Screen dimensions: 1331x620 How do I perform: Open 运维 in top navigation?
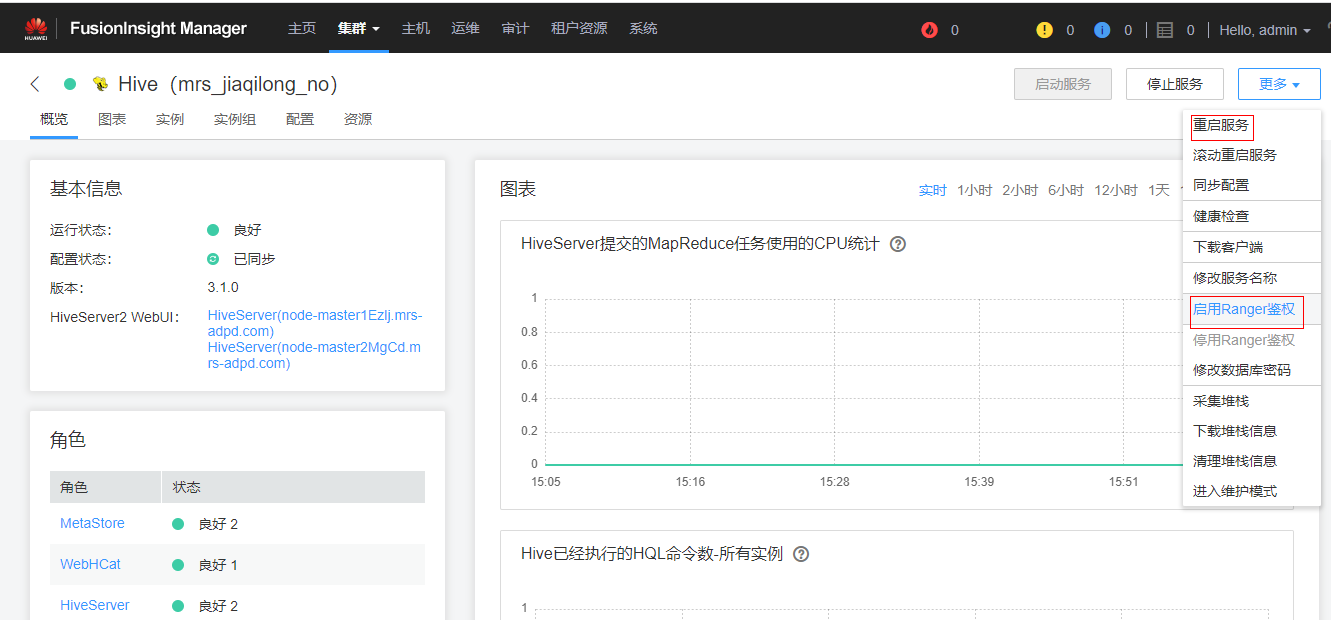(x=466, y=29)
